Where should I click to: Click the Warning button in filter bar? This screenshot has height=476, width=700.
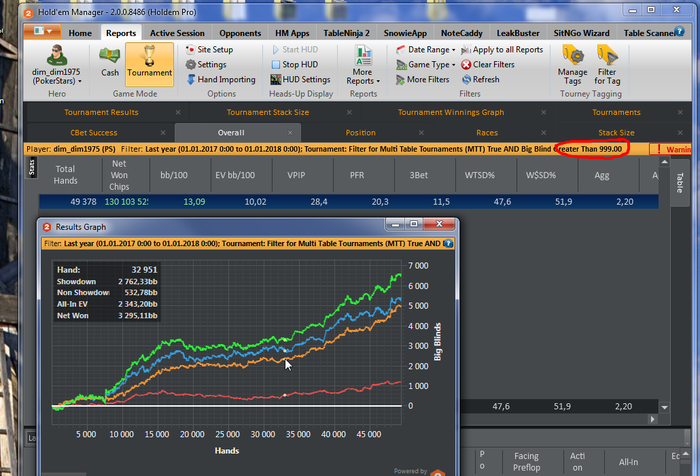pyautogui.click(x=670, y=149)
